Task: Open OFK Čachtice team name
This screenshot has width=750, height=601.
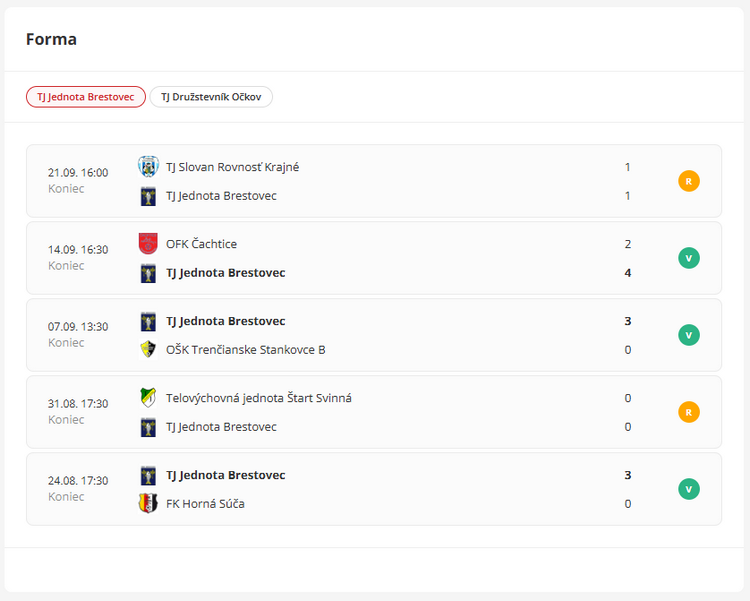Action: [x=201, y=244]
